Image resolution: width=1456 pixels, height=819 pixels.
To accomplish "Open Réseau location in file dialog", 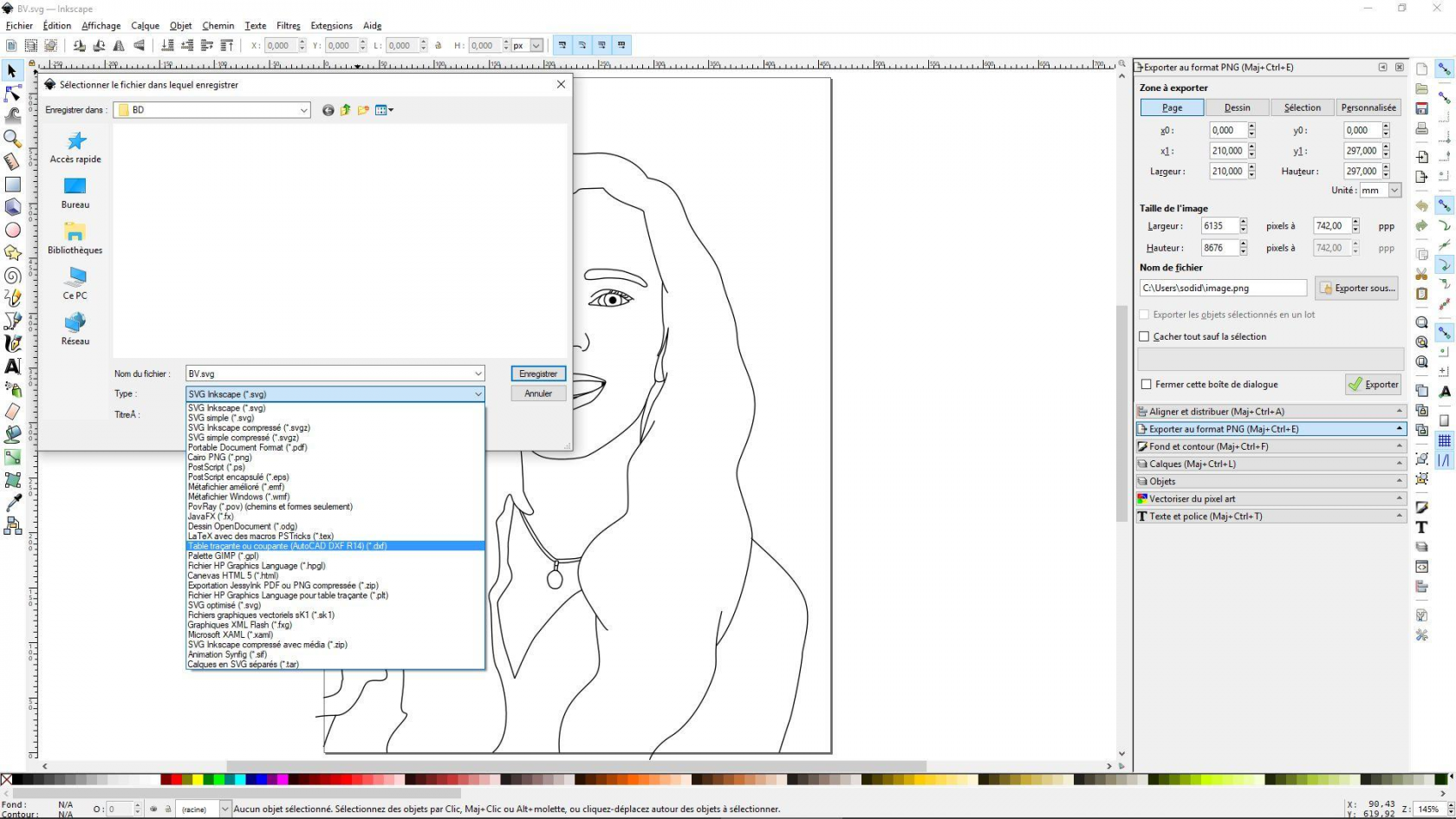I will (75, 329).
